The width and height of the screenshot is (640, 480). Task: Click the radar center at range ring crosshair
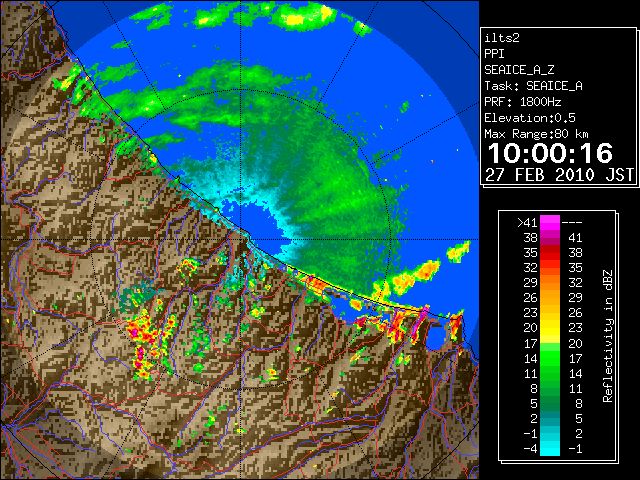click(x=241, y=240)
